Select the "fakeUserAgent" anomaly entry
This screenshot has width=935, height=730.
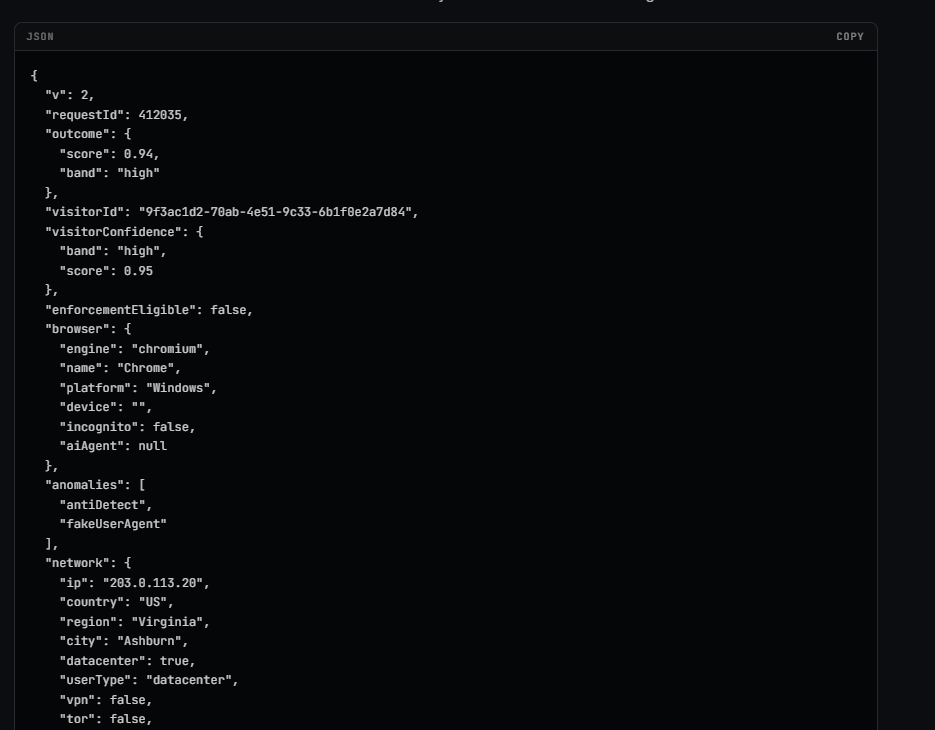pyautogui.click(x=113, y=524)
